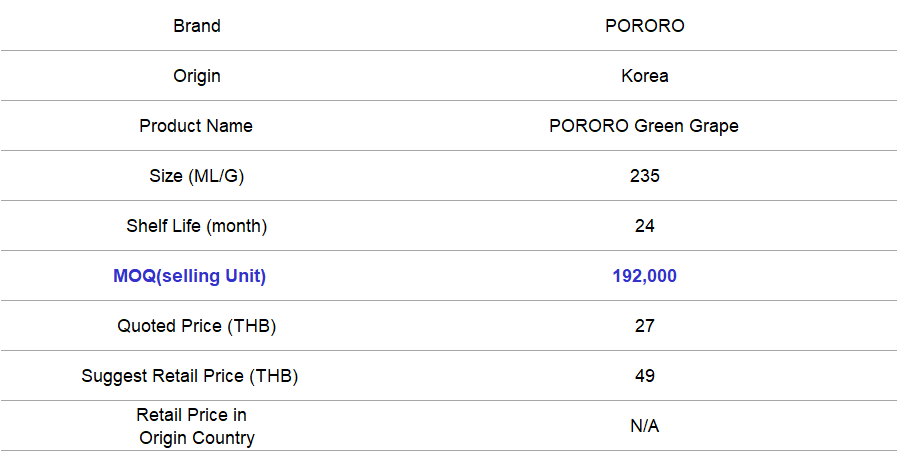Select PORORO Green Grape product name
Screen dimensions: 897x451
(x=644, y=126)
